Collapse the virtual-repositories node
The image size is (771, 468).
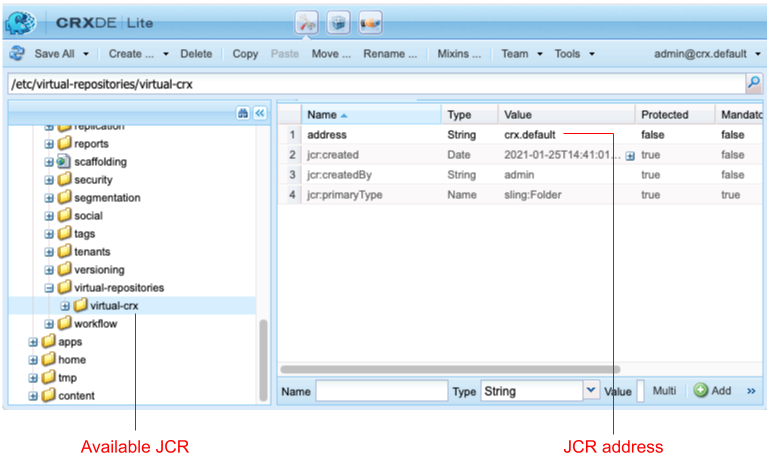(x=49, y=288)
